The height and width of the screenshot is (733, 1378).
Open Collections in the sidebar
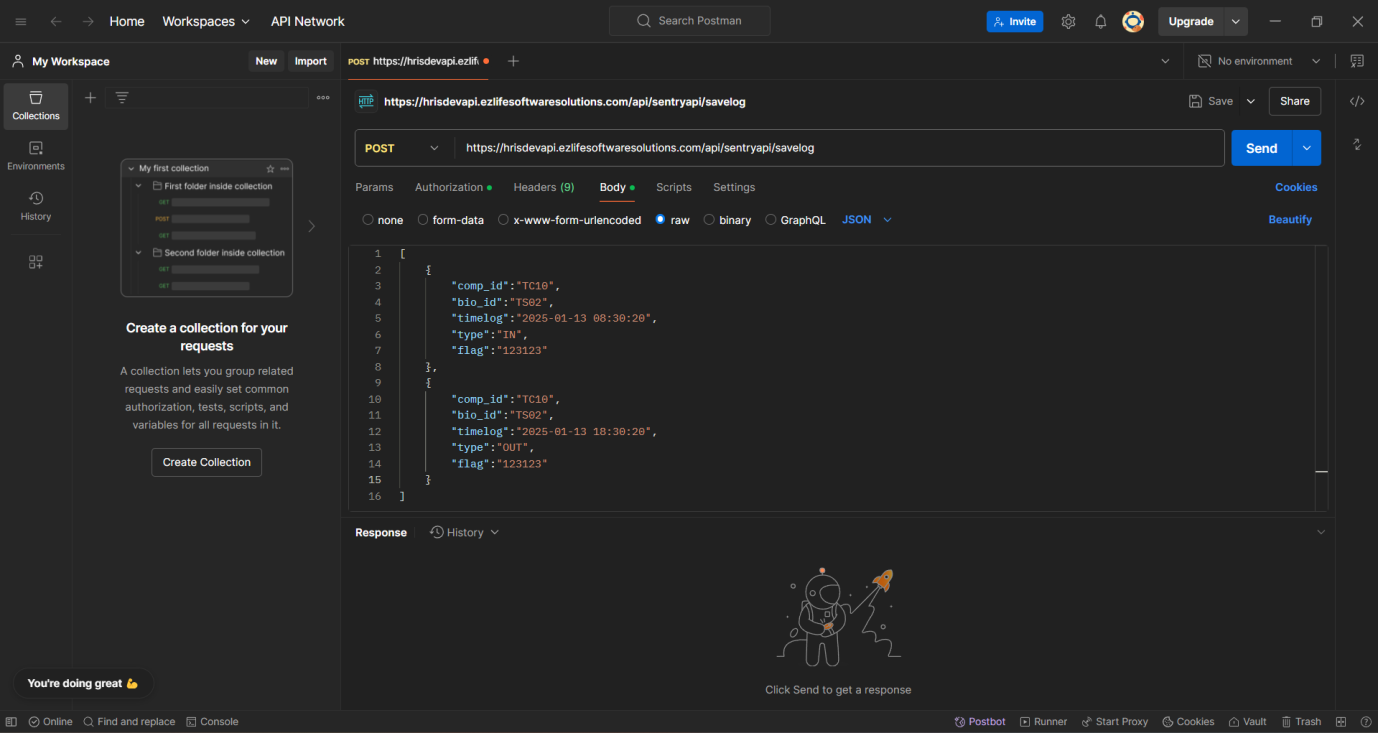[36, 106]
